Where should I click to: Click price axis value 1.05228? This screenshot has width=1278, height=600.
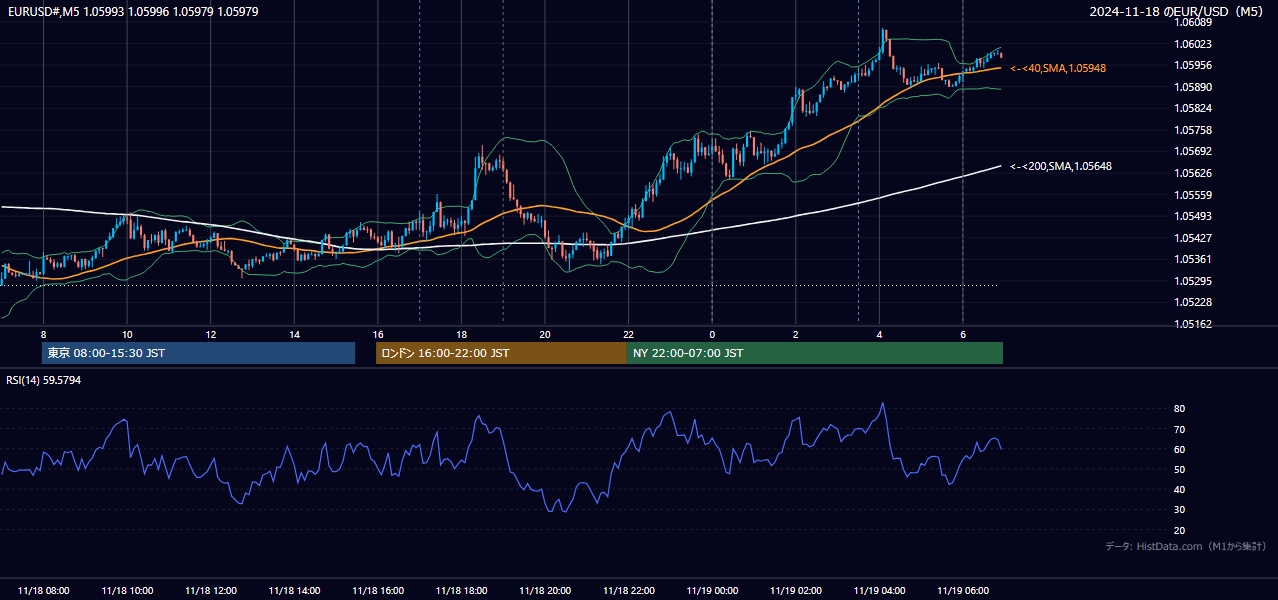(x=1192, y=302)
